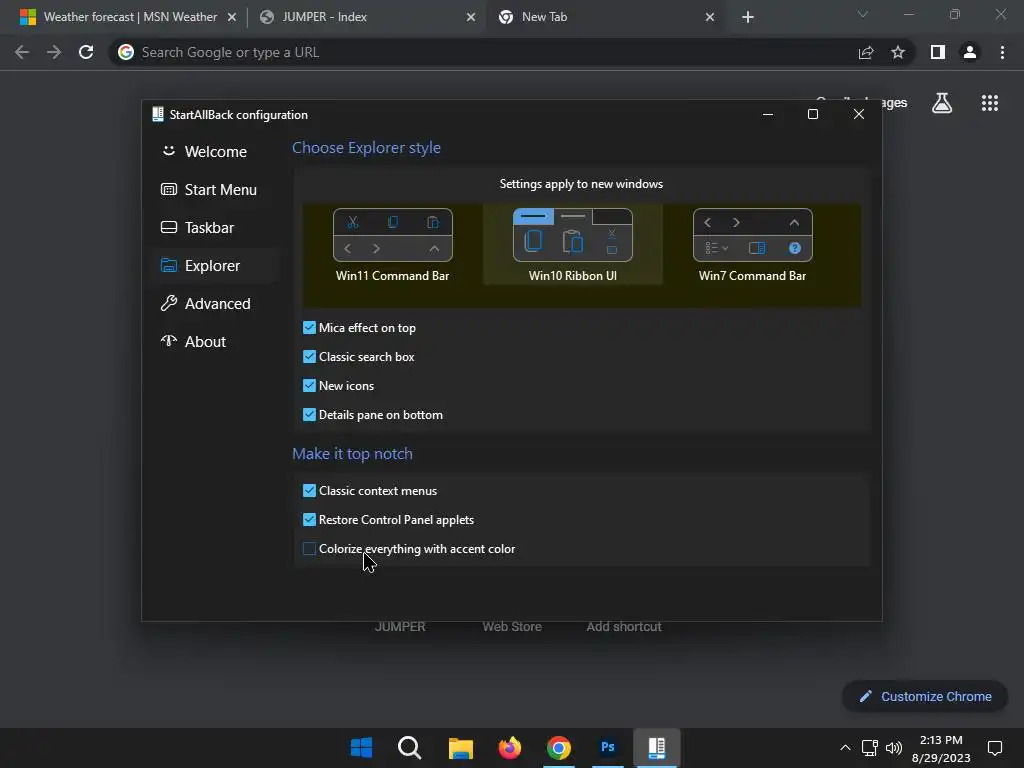Open the Advanced settings section
Screen dimensions: 1024x768
tap(206, 304)
